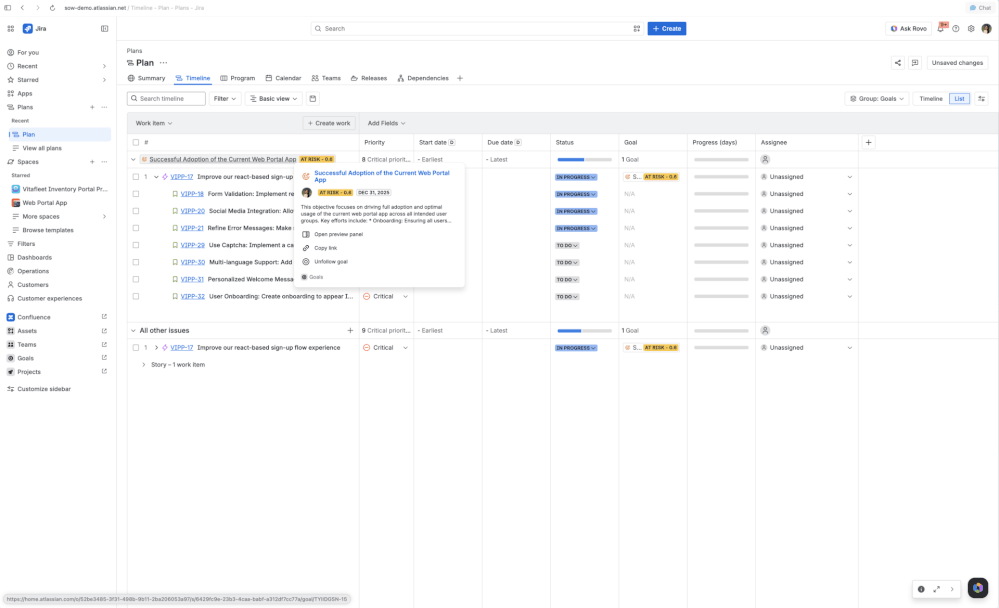The width and height of the screenshot is (999, 608).
Task: Click the plus icon beside Plans in sidebar
Action: pos(92,107)
